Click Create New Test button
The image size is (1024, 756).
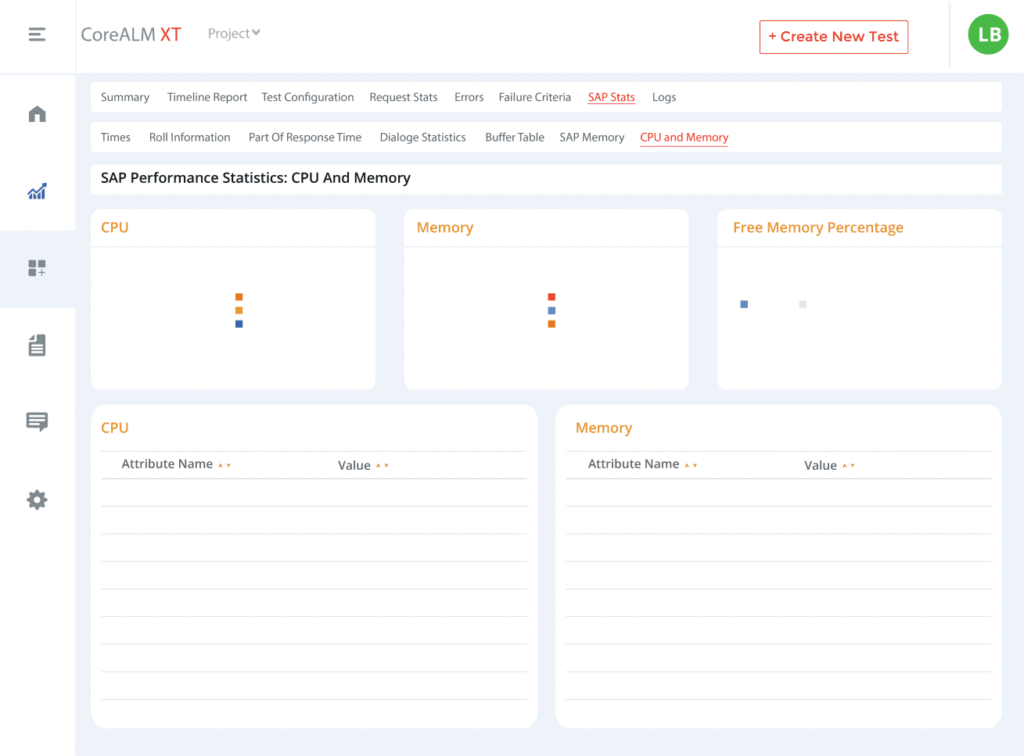[x=833, y=37]
